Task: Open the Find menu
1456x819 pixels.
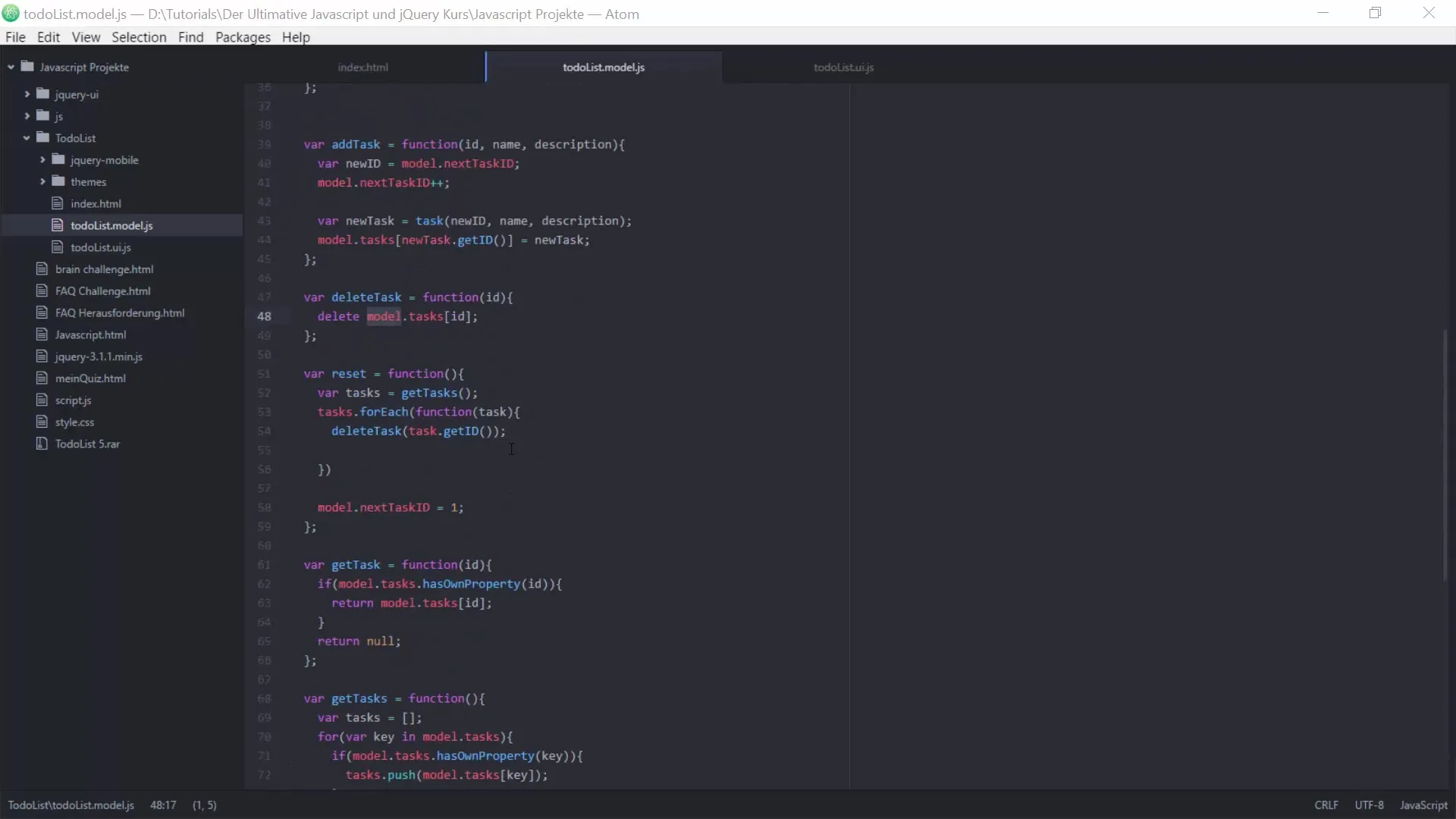Action: click(191, 37)
